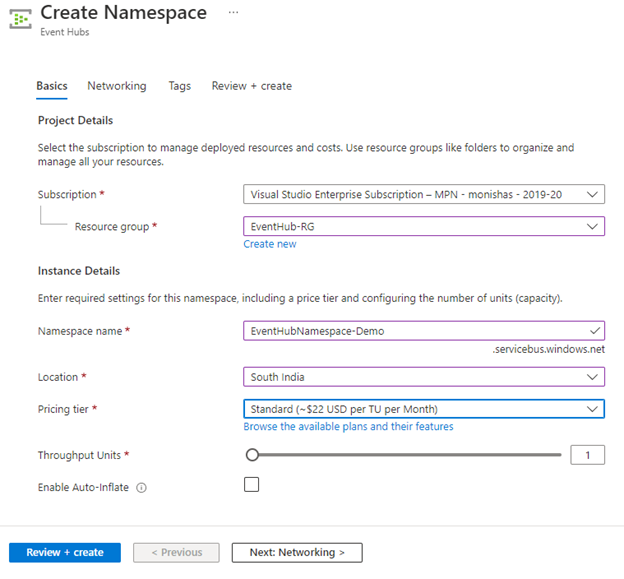This screenshot has height=579, width=624.
Task: Click the Project Details heading
Action: click(76, 120)
